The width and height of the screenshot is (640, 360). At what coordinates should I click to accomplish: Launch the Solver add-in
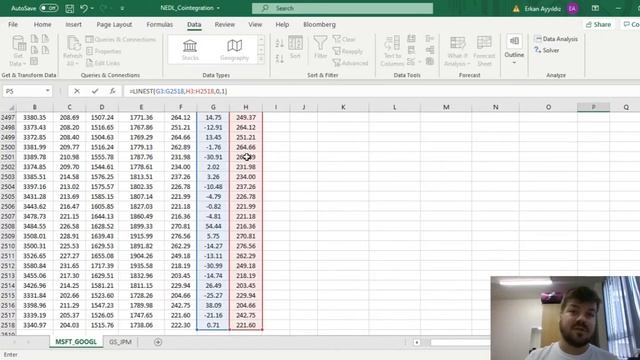547,51
